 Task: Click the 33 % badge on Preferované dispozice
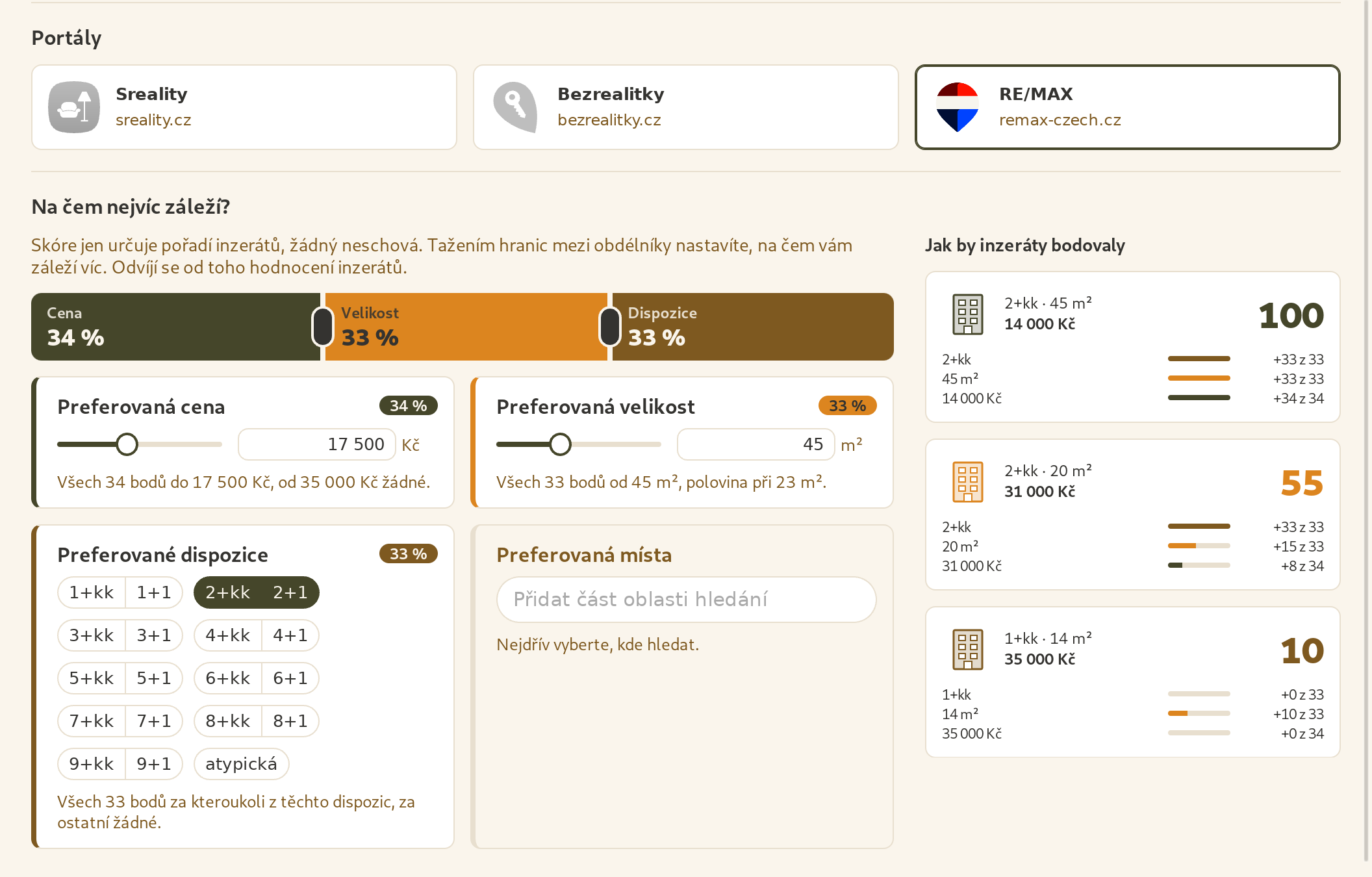point(409,553)
